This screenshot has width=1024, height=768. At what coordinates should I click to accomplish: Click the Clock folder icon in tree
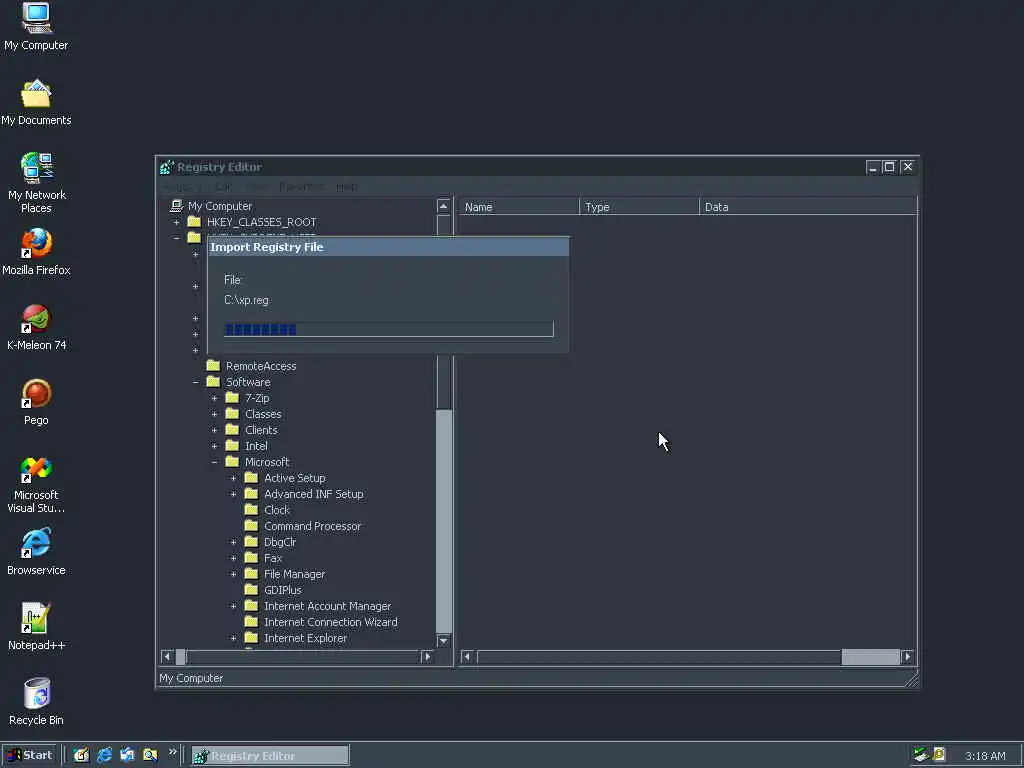(251, 510)
